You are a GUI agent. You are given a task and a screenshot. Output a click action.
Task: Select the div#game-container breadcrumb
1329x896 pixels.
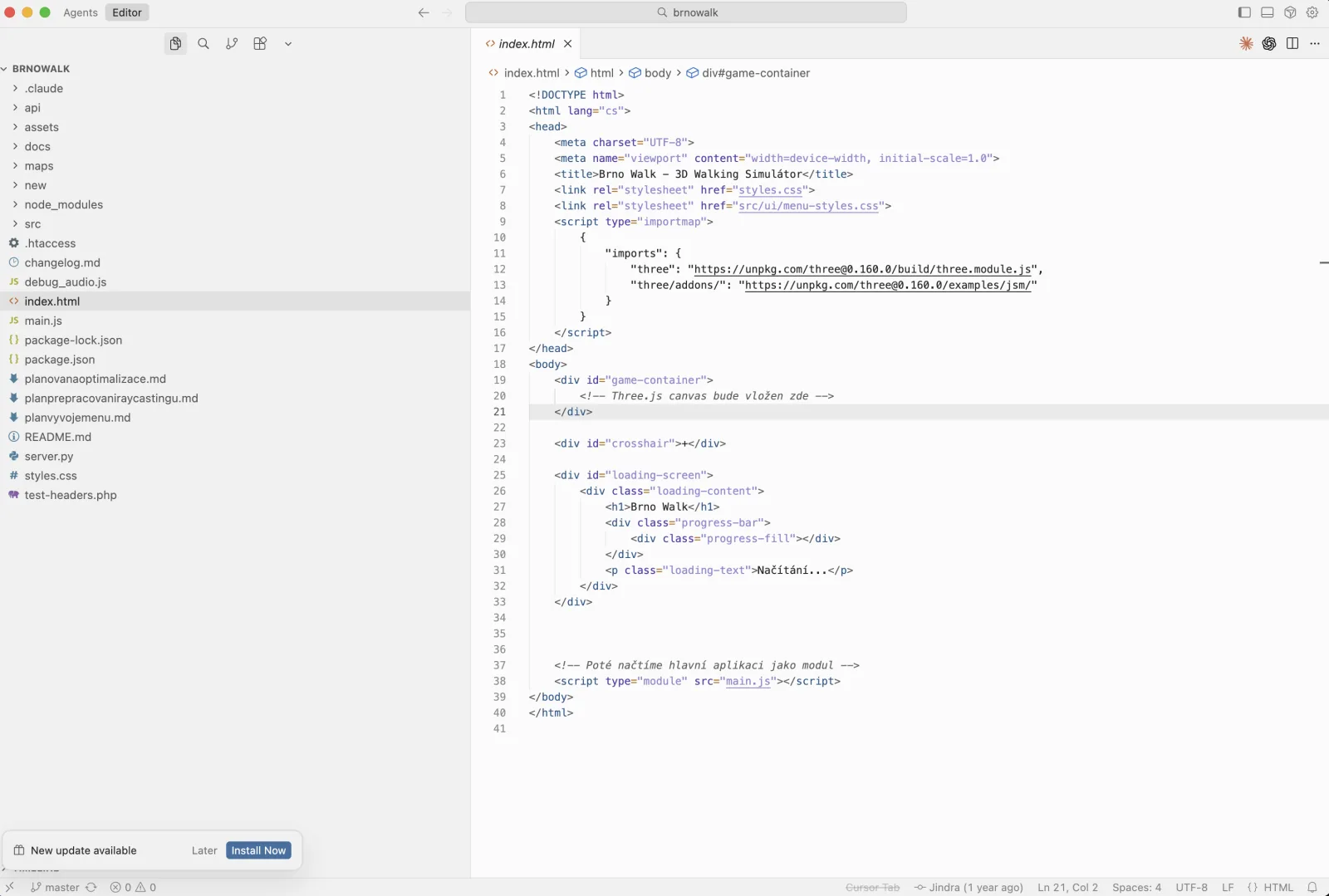[x=748, y=73]
